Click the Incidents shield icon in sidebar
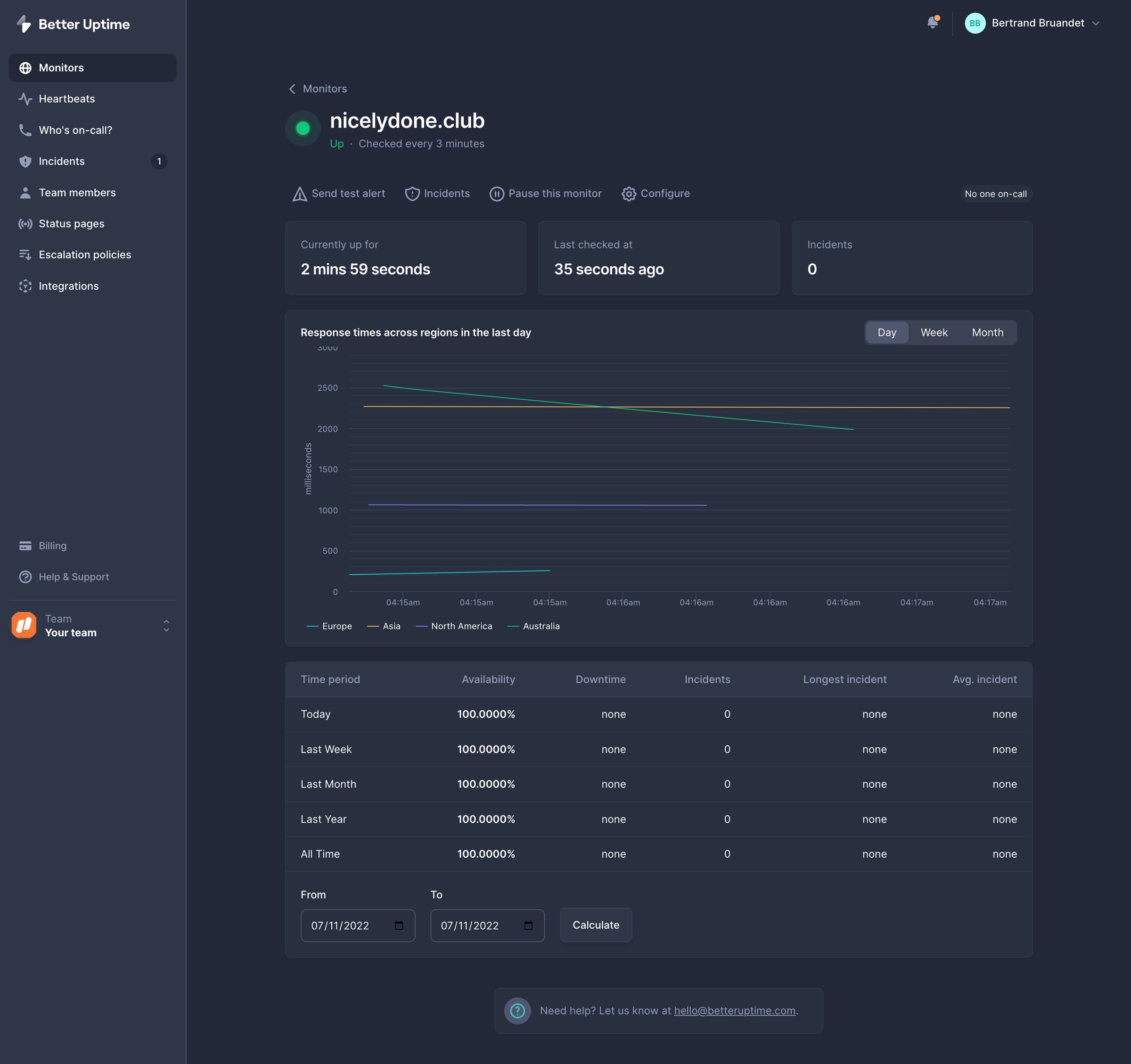This screenshot has width=1131, height=1064. tap(25, 162)
